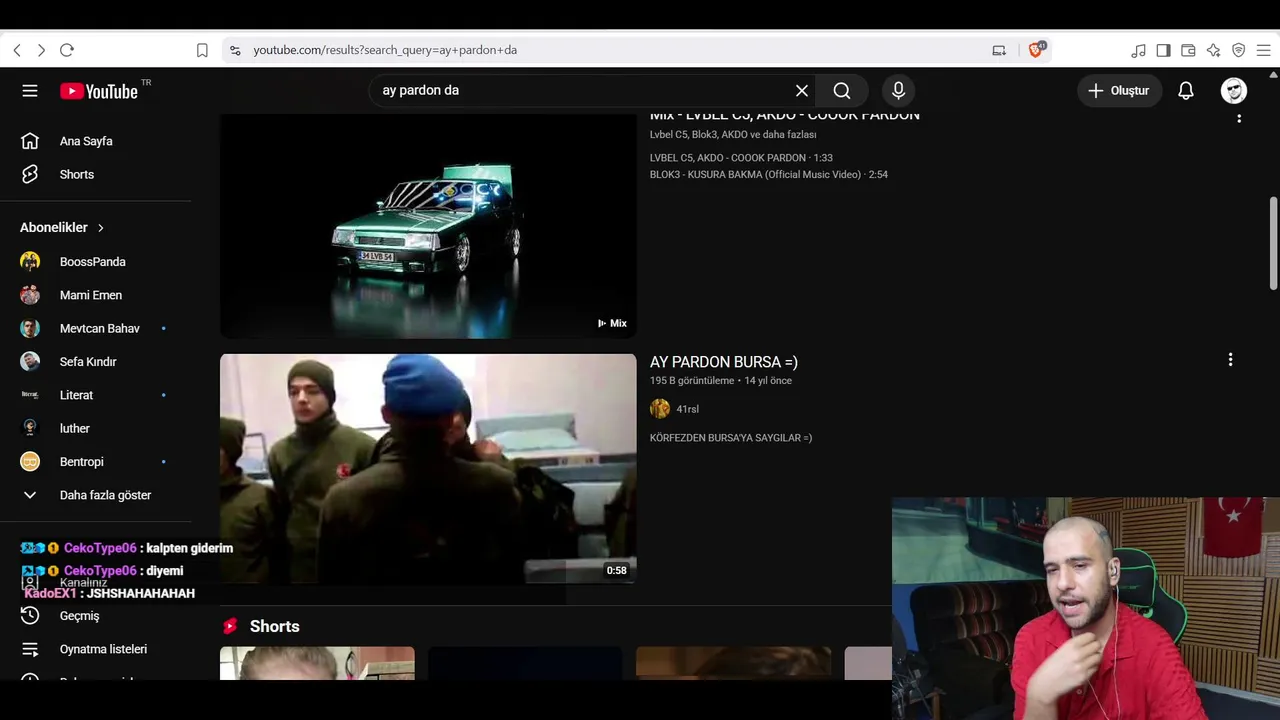Open the notifications bell
The image size is (1280, 720).
1186,91
